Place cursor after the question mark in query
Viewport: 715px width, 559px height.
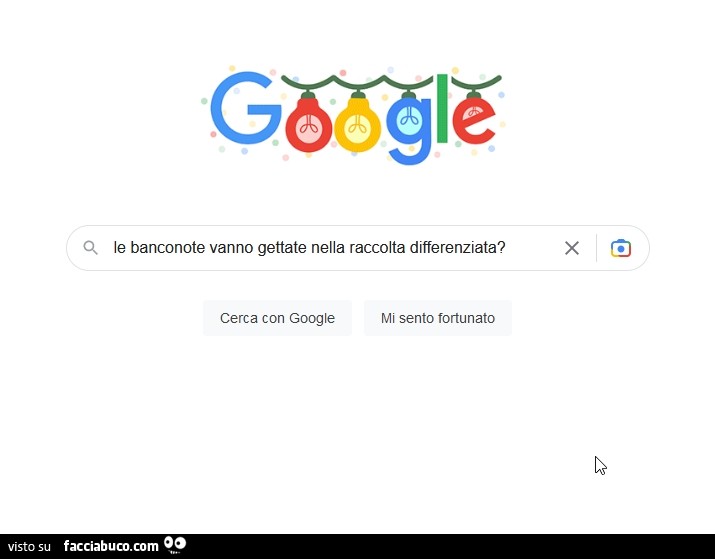[x=506, y=248]
